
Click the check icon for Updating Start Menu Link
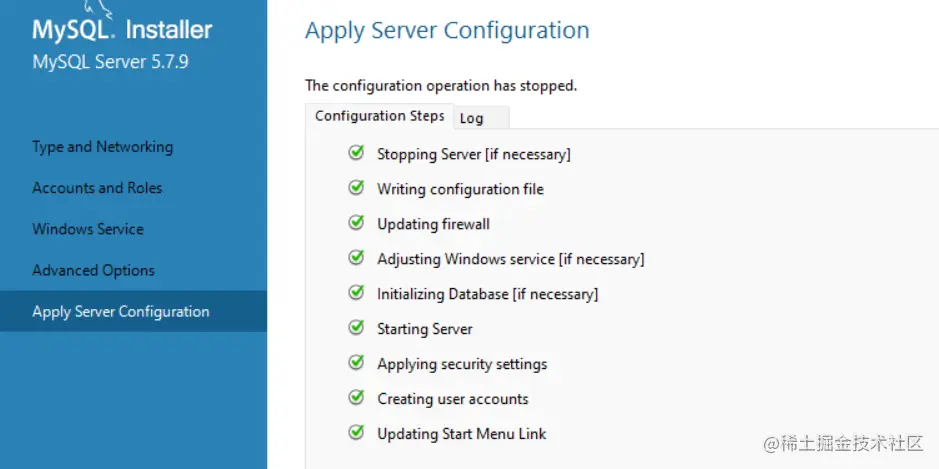(x=356, y=431)
